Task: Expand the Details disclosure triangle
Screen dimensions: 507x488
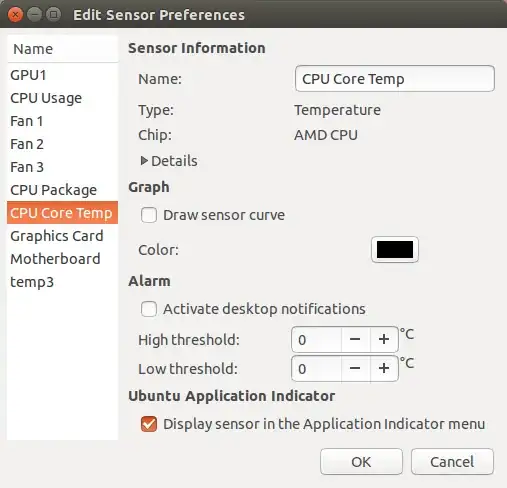Action: (x=144, y=161)
